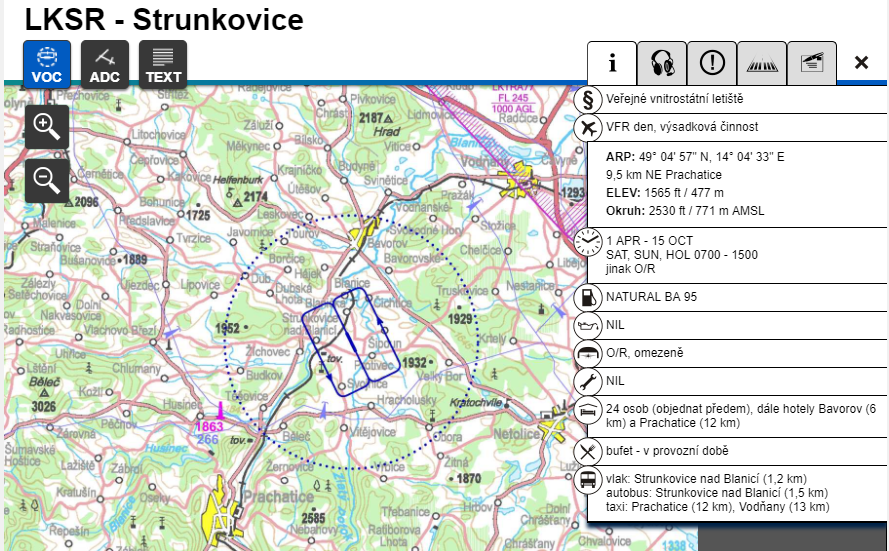
Task: Click the wrench repairs icon
Action: (x=589, y=381)
